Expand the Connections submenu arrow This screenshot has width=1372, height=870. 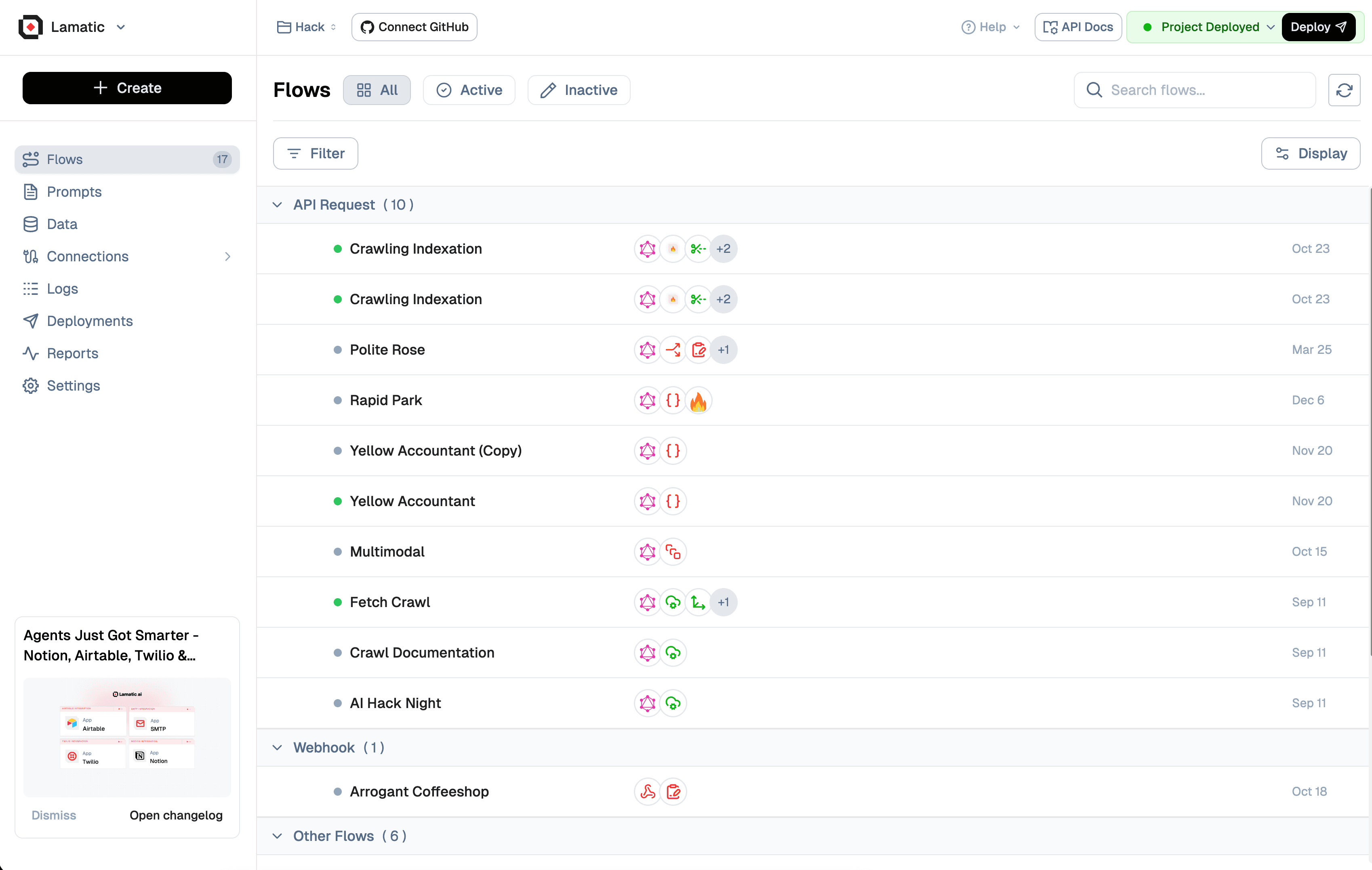227,256
